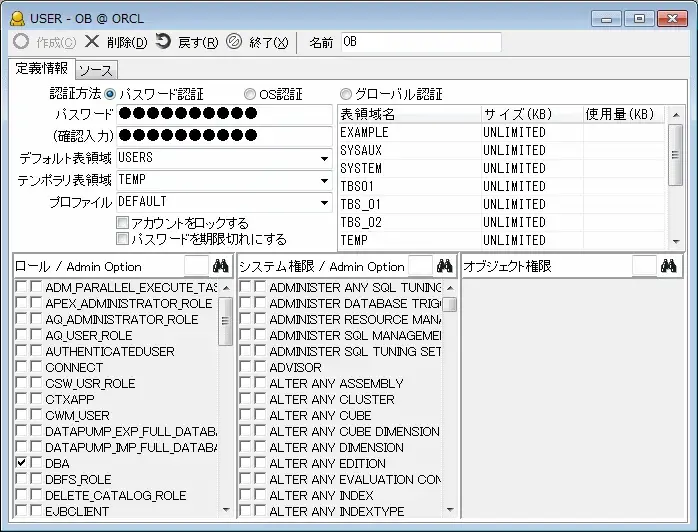Viewport: 698px width, 532px height.
Task: Check the expire password (パスワードを期限切れにする) option
Action: click(122, 239)
